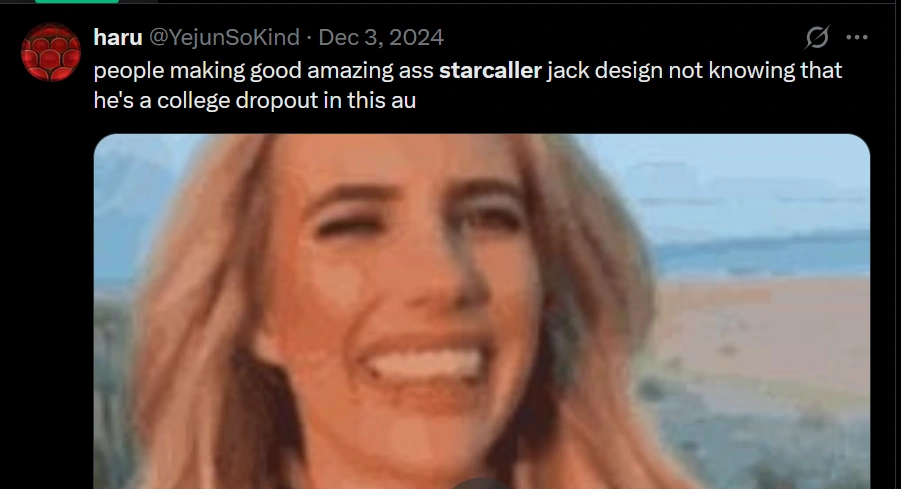Click the play button on the GIF
This screenshot has height=489, width=901.
click(482, 484)
